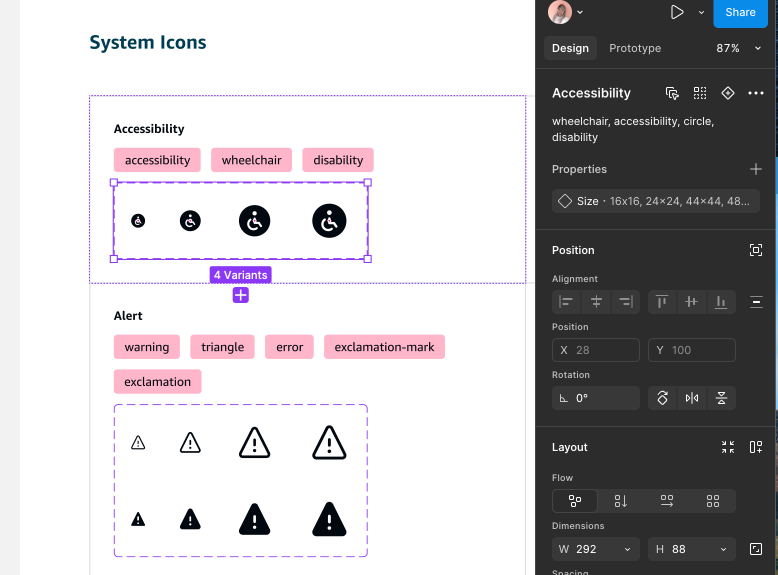778x575 pixels.
Task: Align bottom edges
Action: point(721,302)
